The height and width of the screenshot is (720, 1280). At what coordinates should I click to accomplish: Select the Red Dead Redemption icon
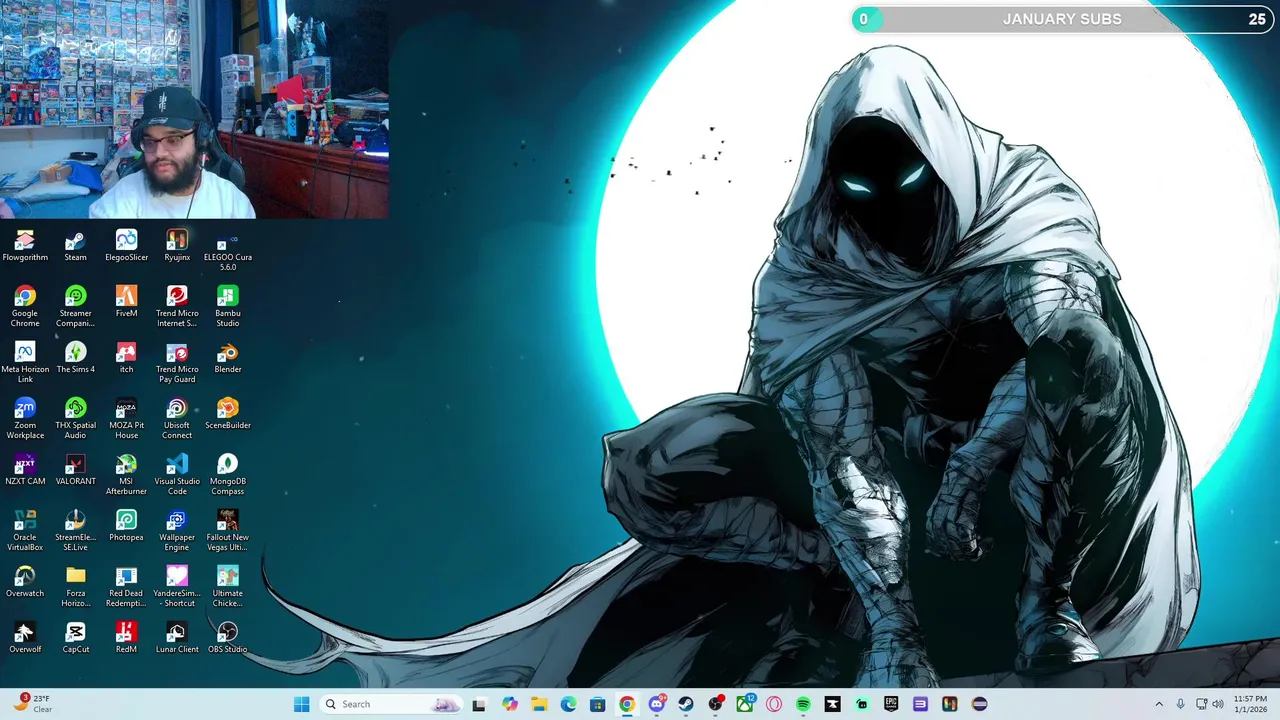click(126, 587)
